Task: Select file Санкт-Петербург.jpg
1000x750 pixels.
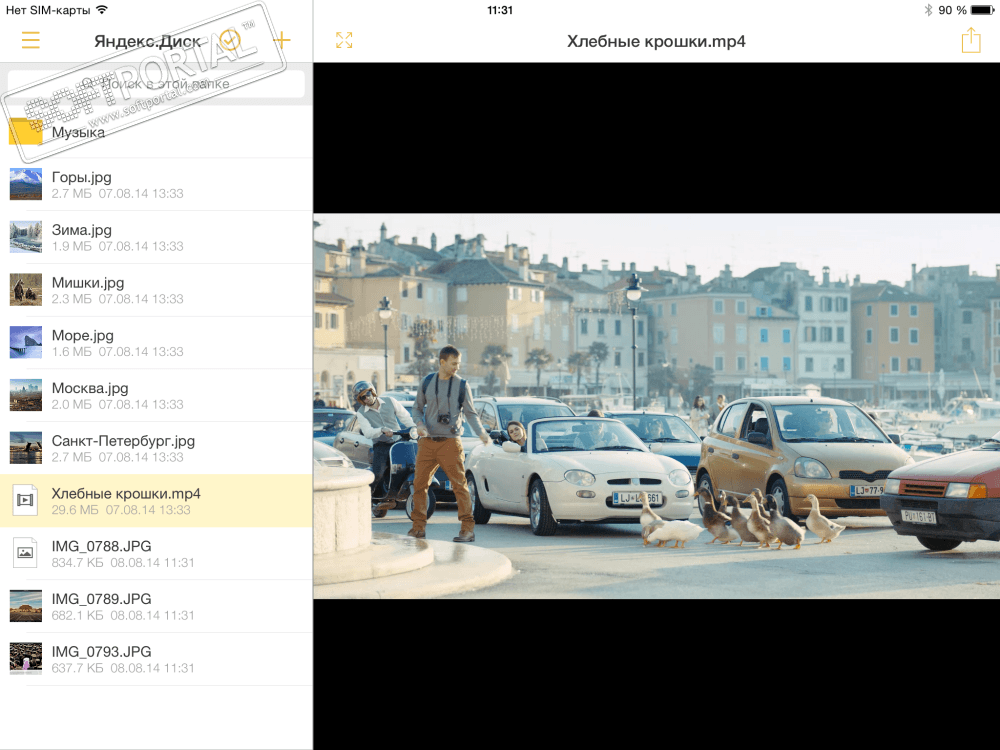Action: 156,448
